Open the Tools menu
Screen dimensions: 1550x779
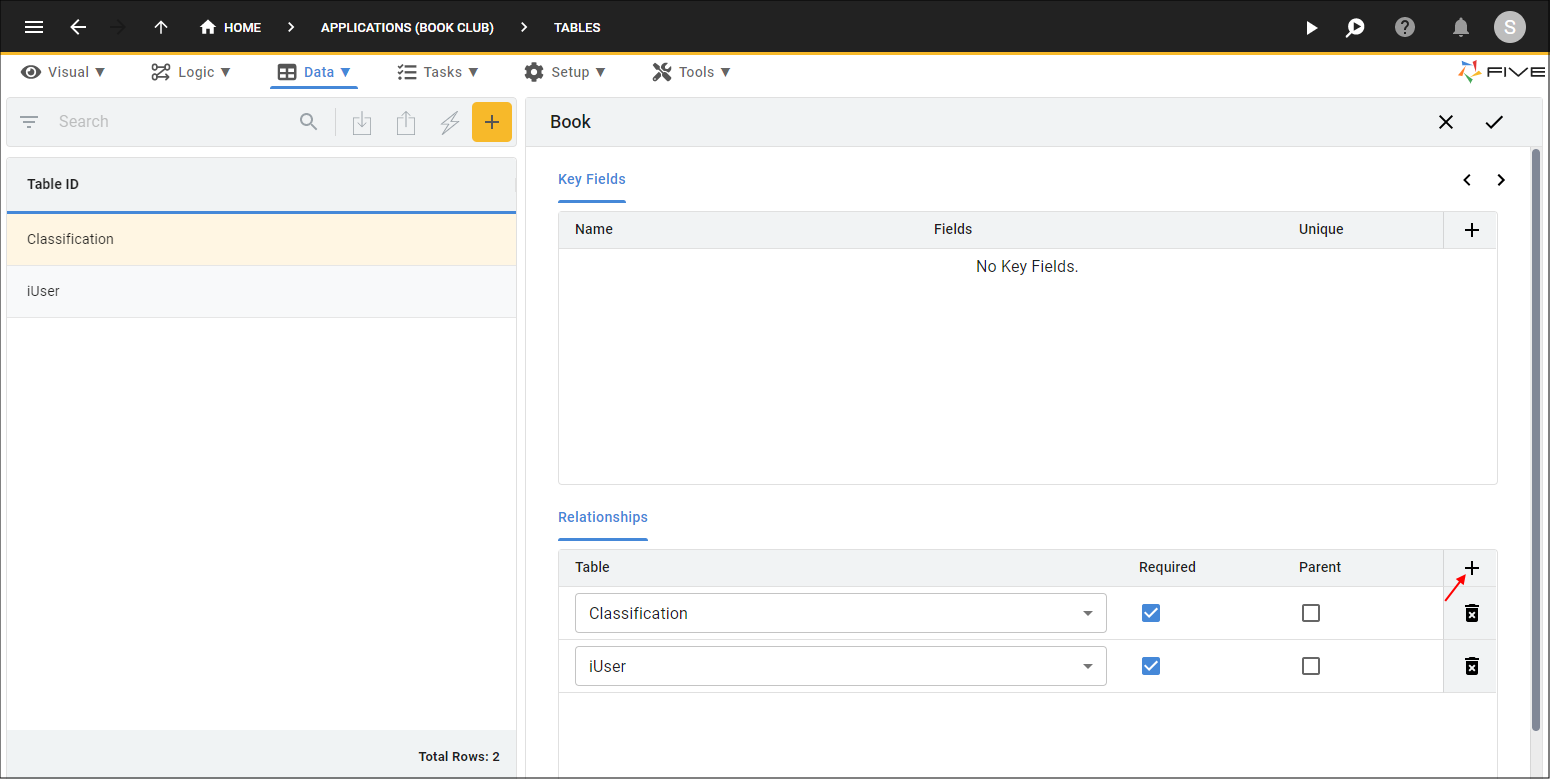[x=691, y=72]
